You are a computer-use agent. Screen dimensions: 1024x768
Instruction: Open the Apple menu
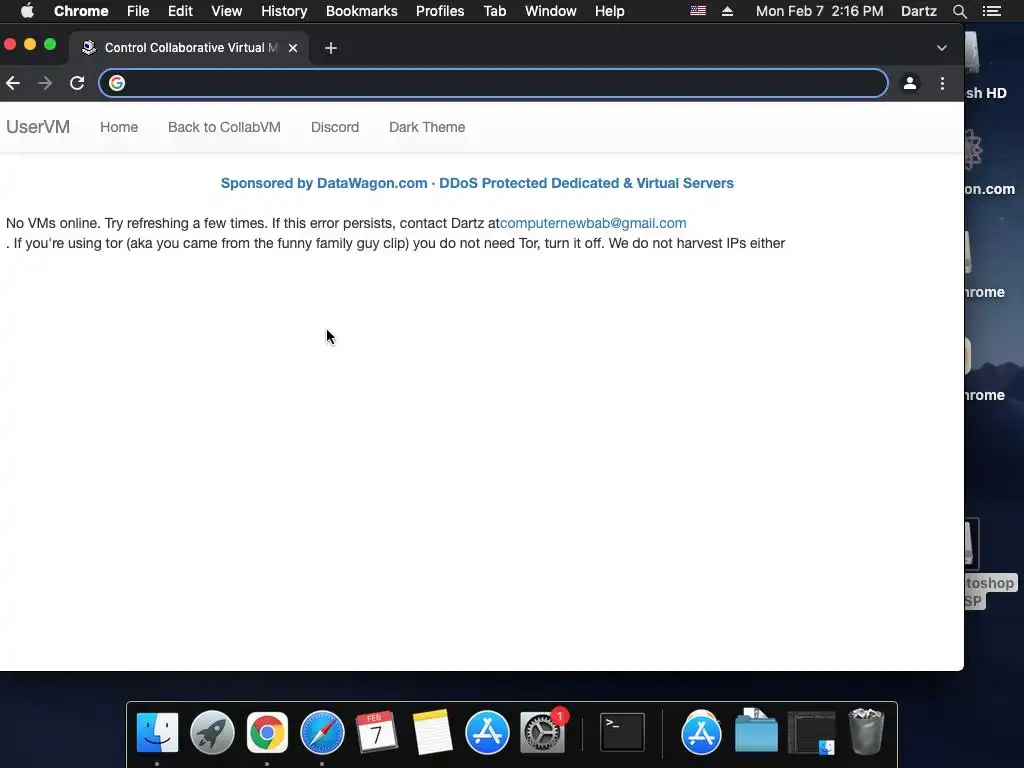(27, 11)
